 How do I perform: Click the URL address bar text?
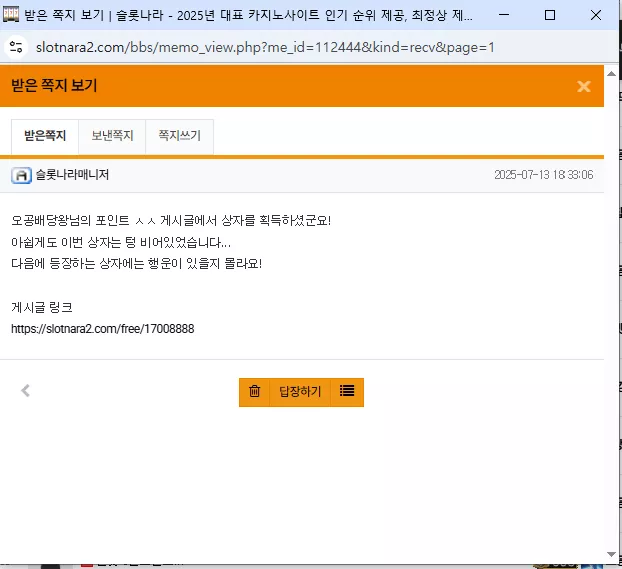[265, 48]
